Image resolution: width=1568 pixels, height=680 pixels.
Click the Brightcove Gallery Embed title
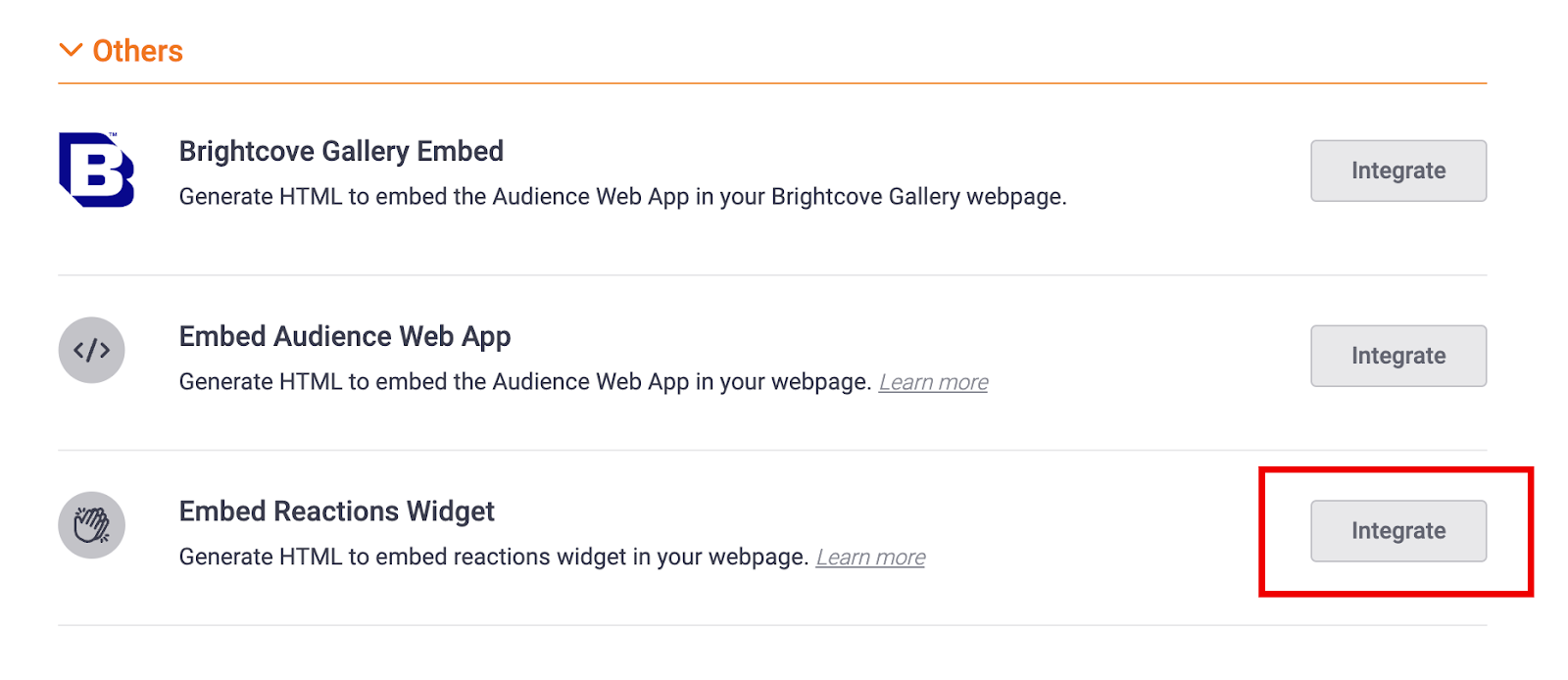(341, 152)
